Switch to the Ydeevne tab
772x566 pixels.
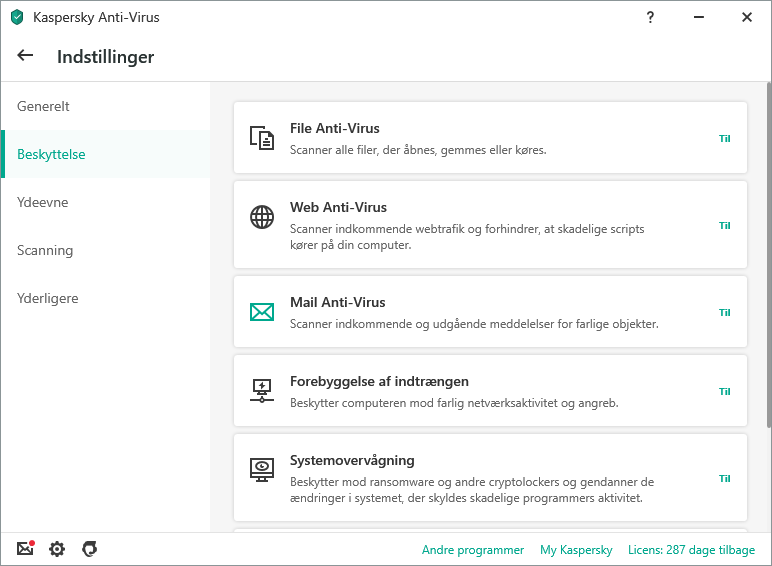pos(106,202)
